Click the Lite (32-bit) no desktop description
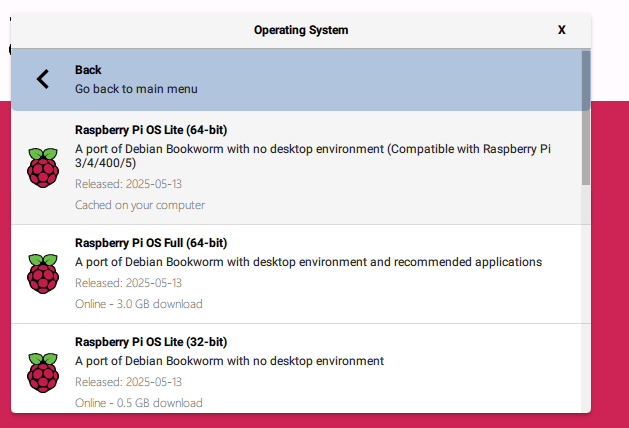Viewport: 629px width, 428px height. [x=229, y=361]
